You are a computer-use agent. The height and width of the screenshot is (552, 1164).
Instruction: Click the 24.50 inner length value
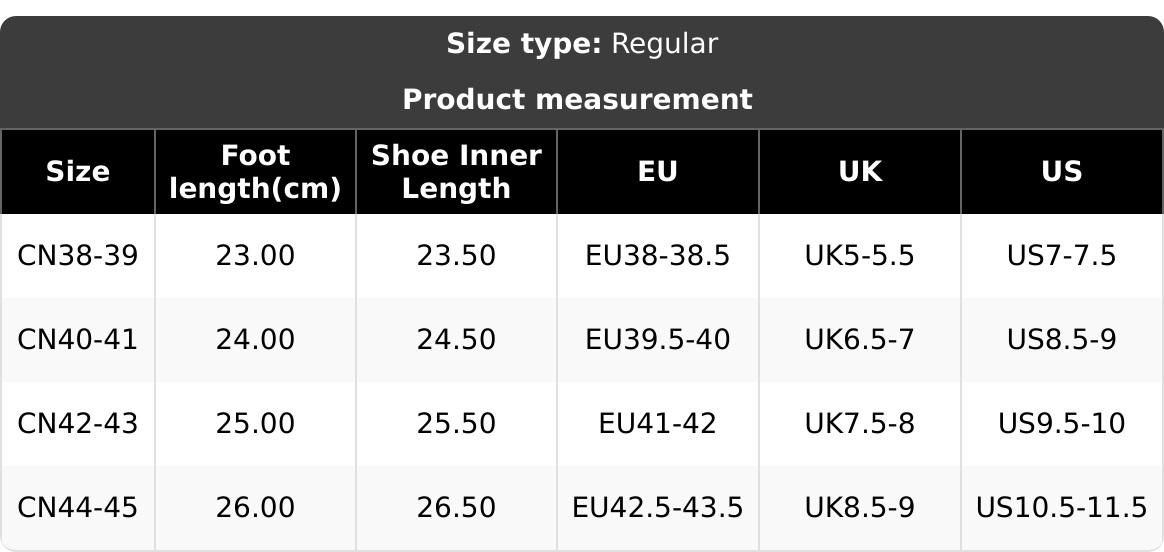click(456, 340)
